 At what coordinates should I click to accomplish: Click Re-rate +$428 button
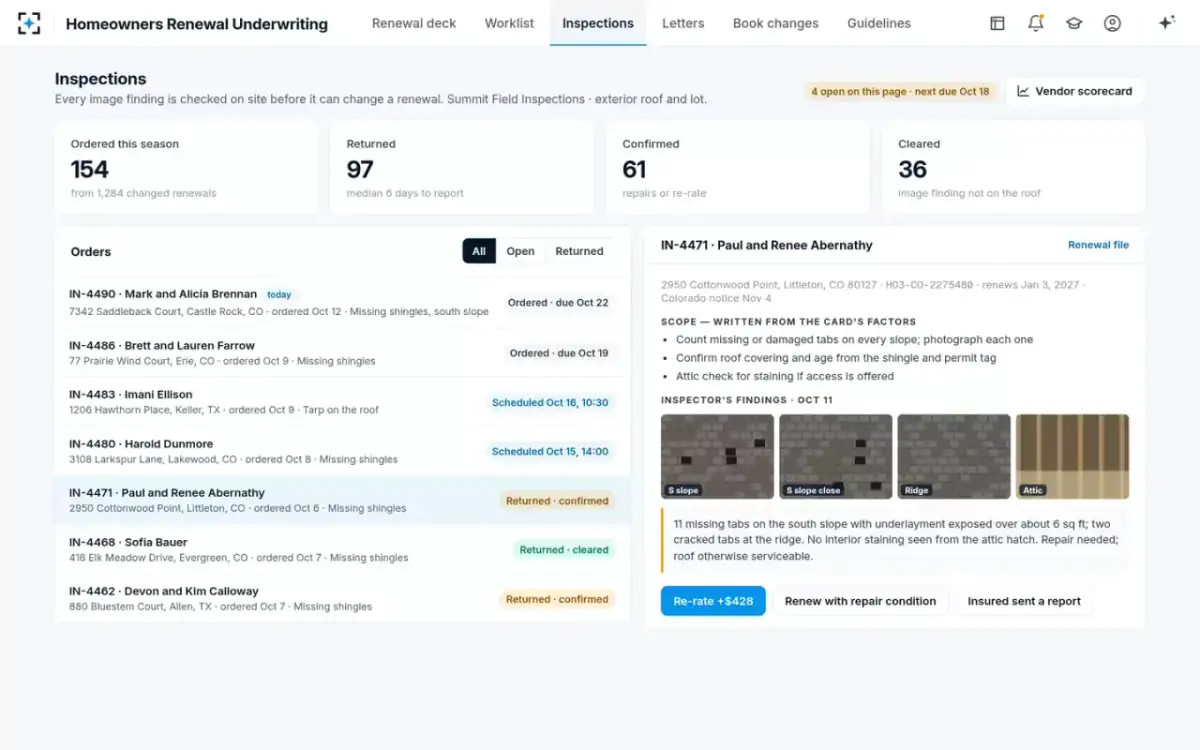713,601
